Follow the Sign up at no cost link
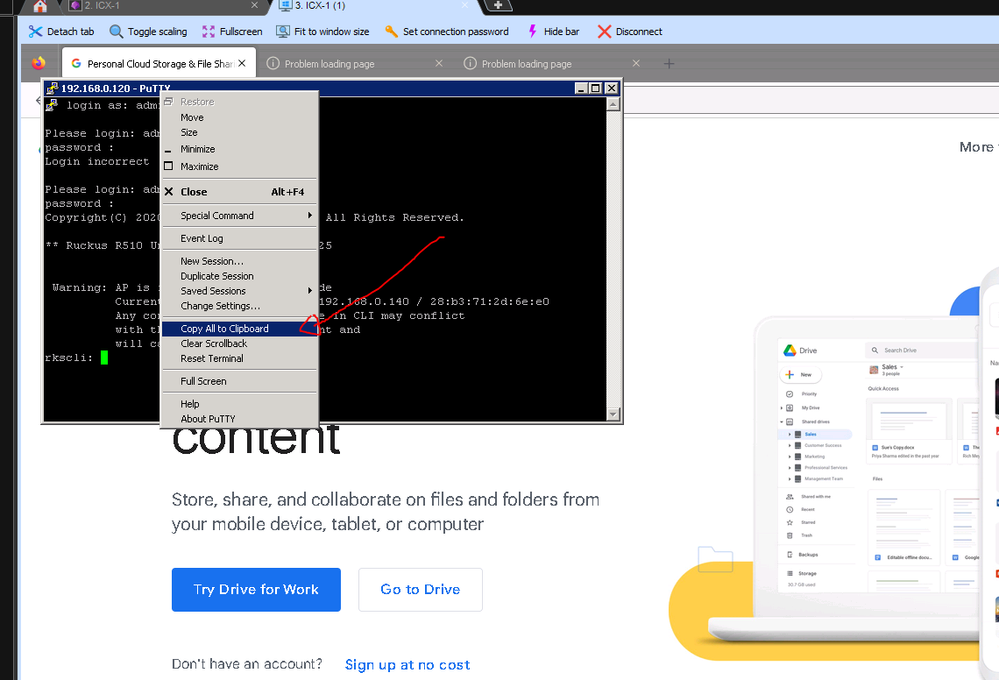Screen dimensions: 999x680 click(407, 665)
